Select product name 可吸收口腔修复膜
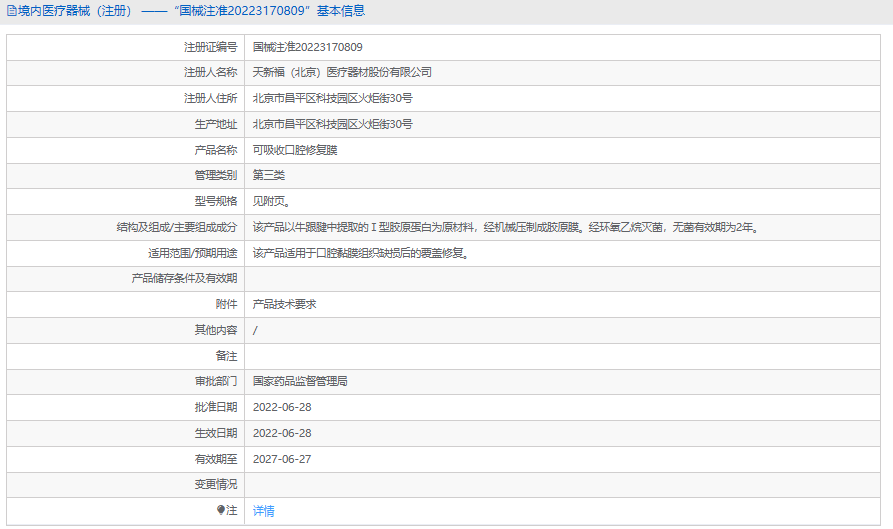The width and height of the screenshot is (893, 529). coord(295,150)
